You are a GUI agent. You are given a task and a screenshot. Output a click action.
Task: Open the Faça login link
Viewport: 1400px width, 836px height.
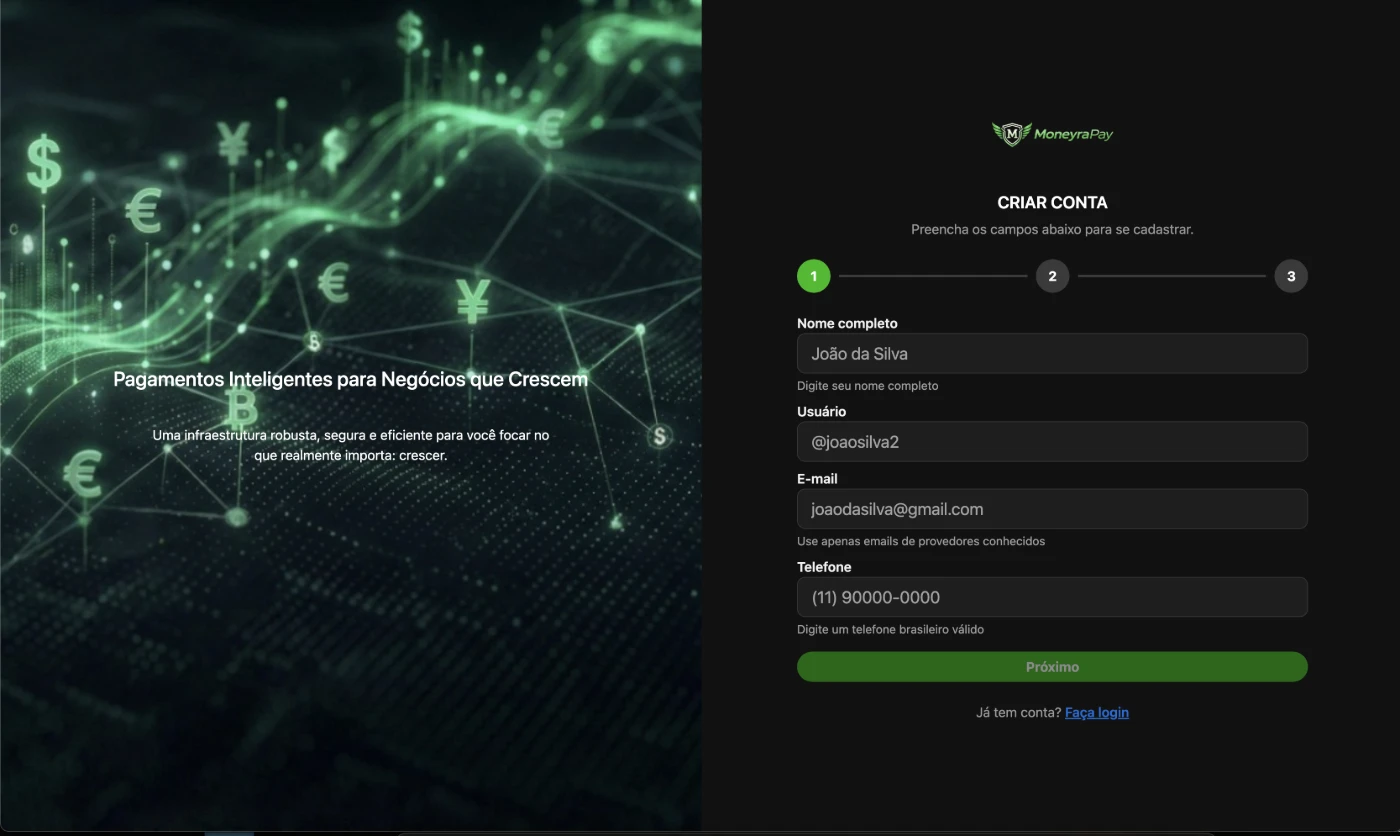1096,713
